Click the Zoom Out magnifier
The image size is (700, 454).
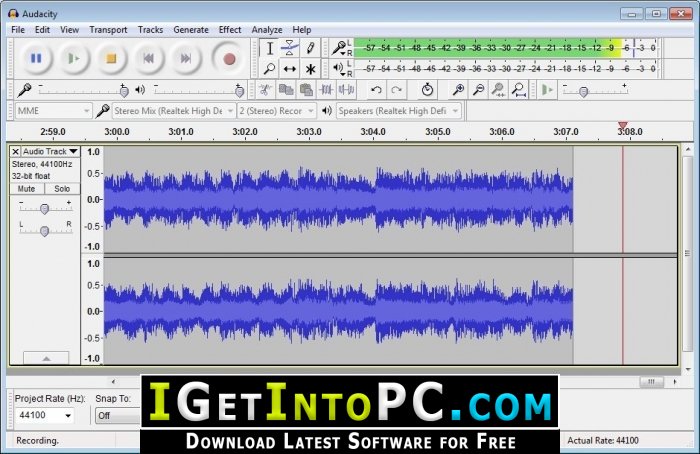tap(478, 90)
